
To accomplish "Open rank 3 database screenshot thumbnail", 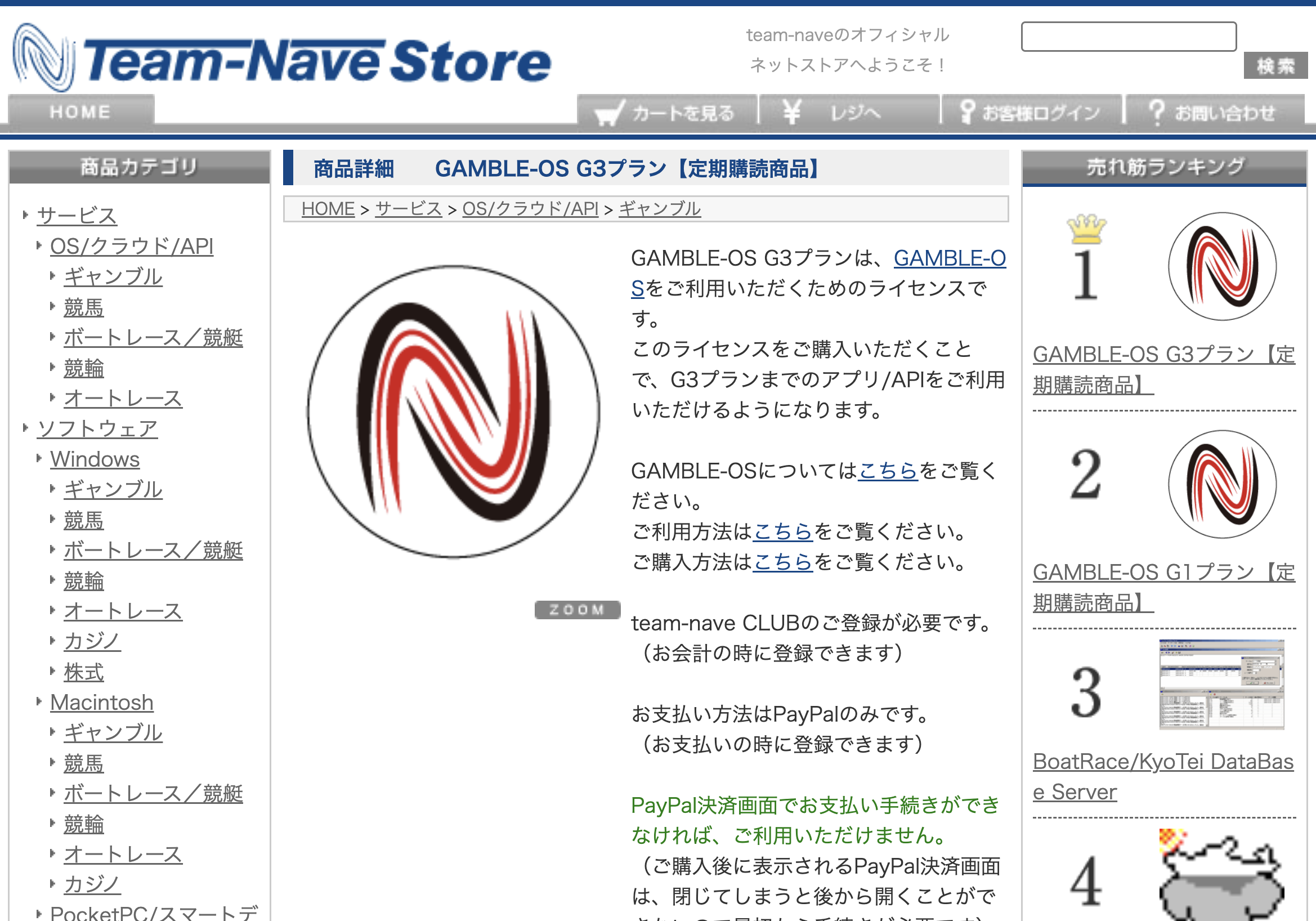I will point(1221,685).
